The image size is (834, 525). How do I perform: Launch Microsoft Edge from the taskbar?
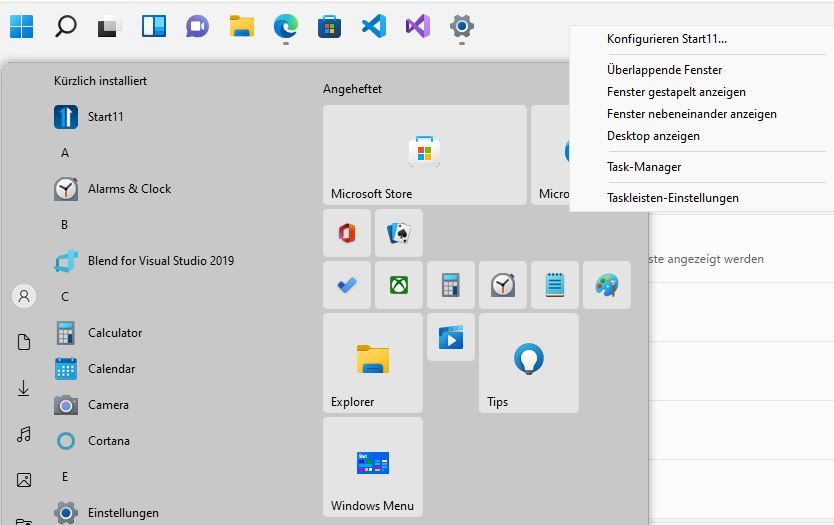pos(286,27)
